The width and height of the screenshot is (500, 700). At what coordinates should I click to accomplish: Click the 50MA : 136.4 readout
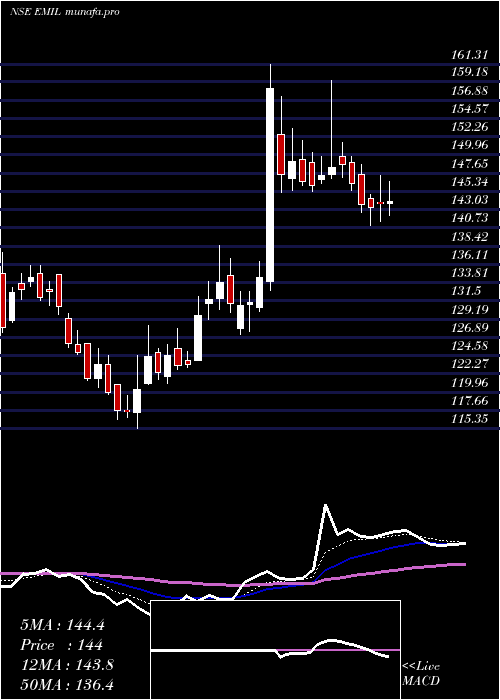tap(67, 685)
